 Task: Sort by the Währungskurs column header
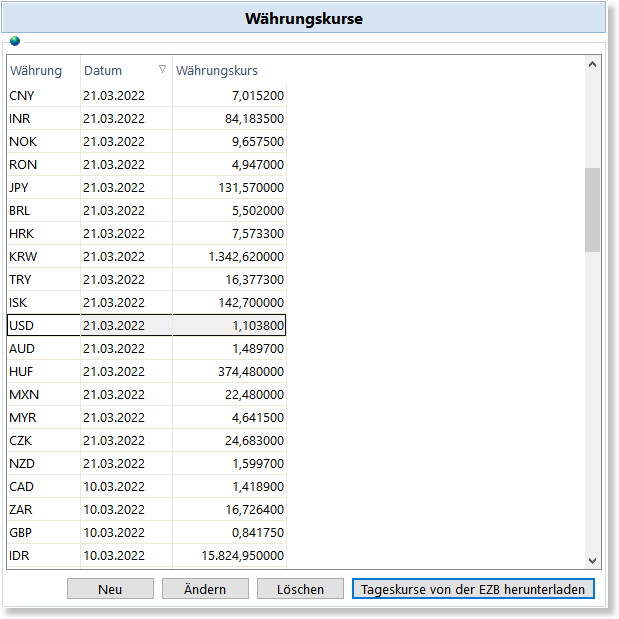(217, 71)
